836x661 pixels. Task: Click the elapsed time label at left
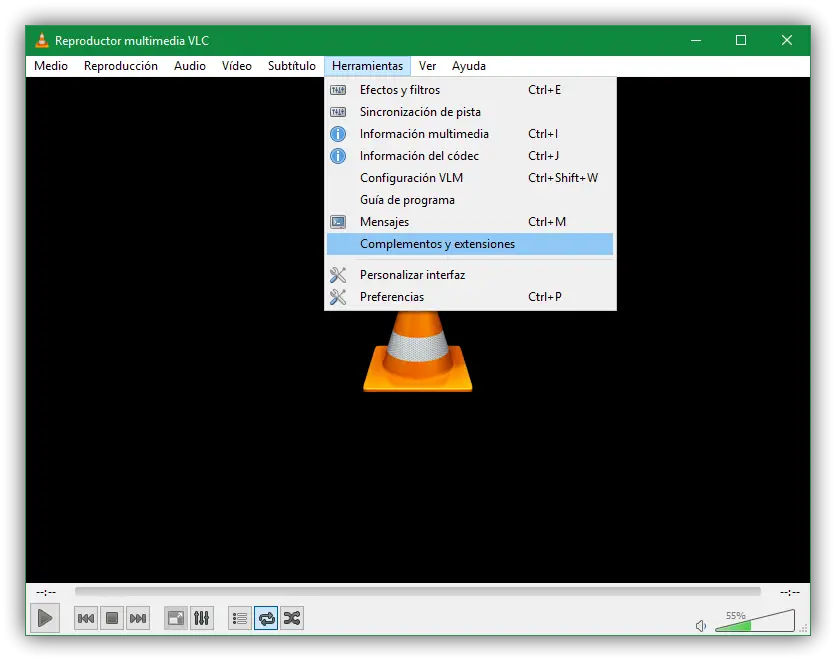point(46,592)
